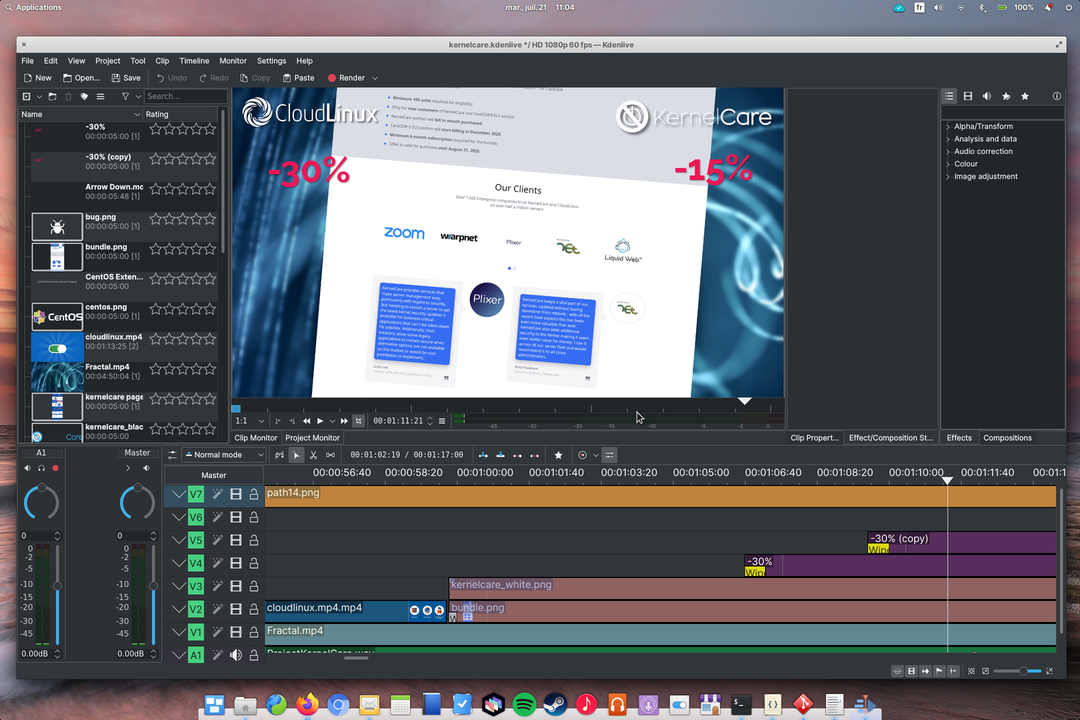Expand the Image adjustment effects category
1080x720 pixels.
tap(948, 176)
